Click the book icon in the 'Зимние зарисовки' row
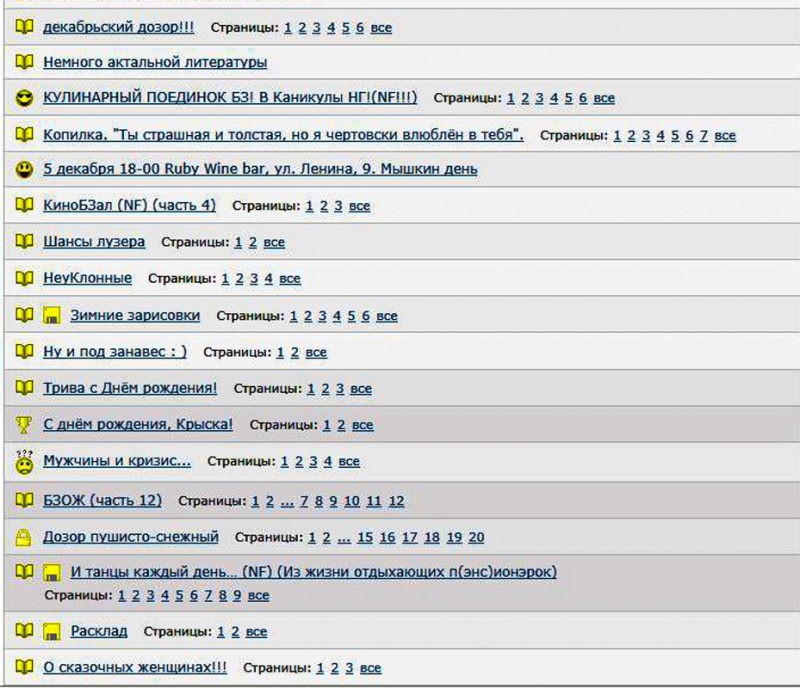This screenshot has height=688, width=800. 24,314
